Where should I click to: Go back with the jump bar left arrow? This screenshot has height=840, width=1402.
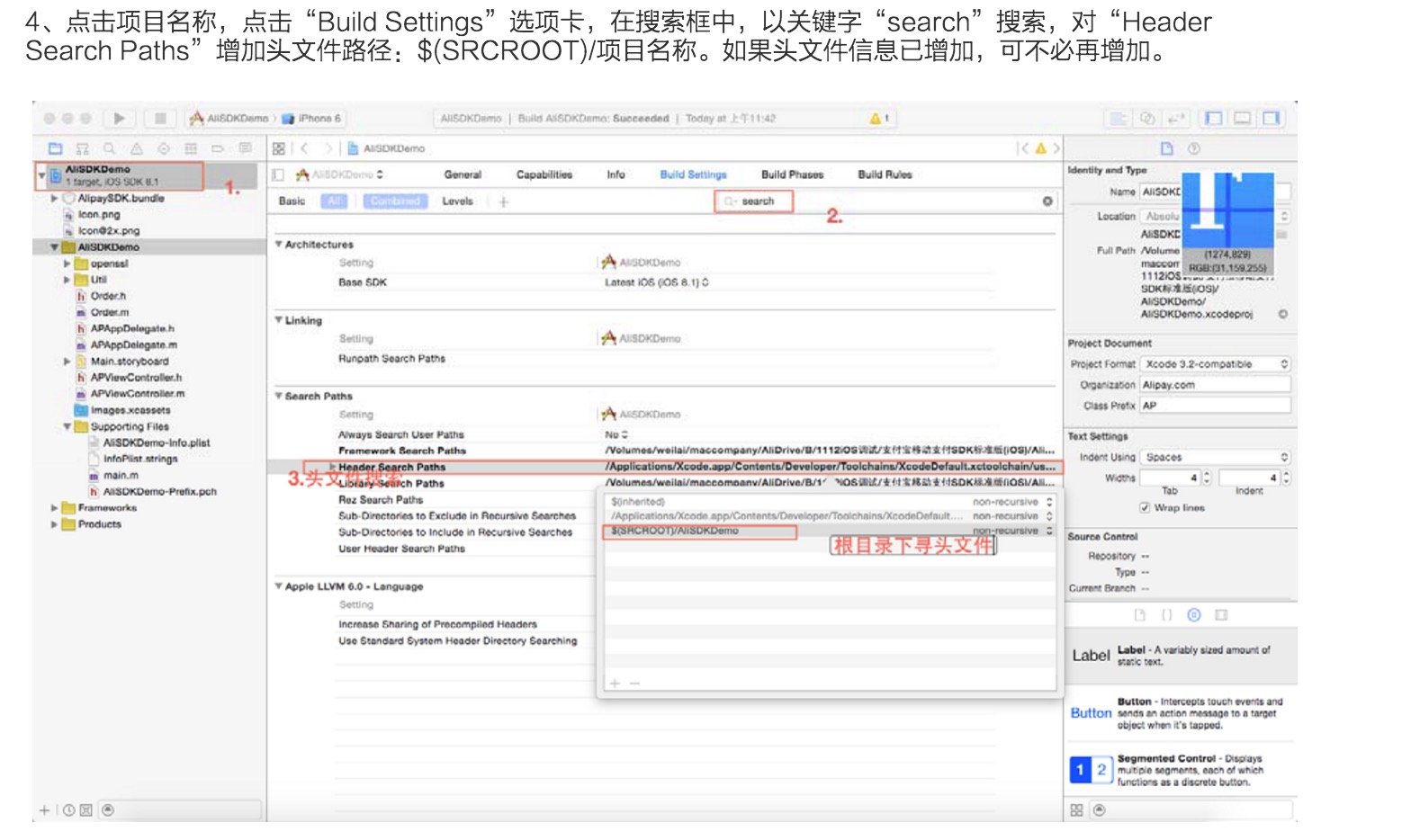click(305, 148)
